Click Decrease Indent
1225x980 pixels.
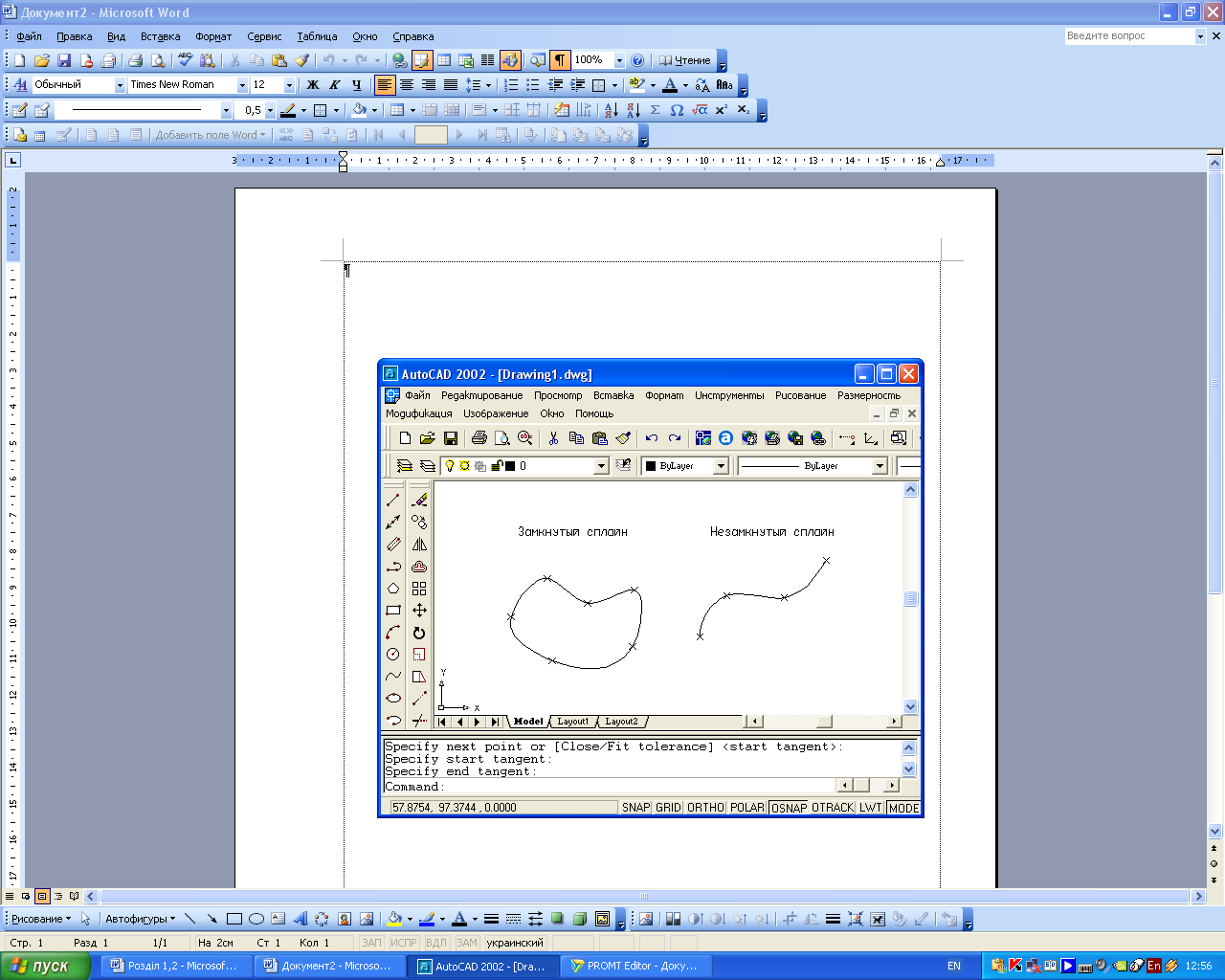[x=555, y=85]
